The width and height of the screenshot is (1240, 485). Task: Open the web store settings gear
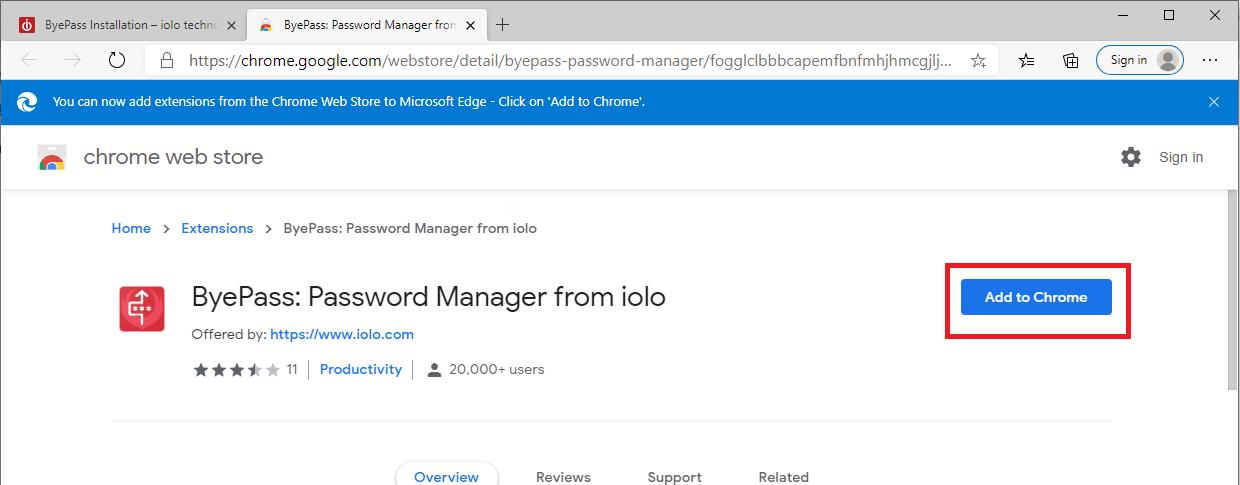(1131, 157)
